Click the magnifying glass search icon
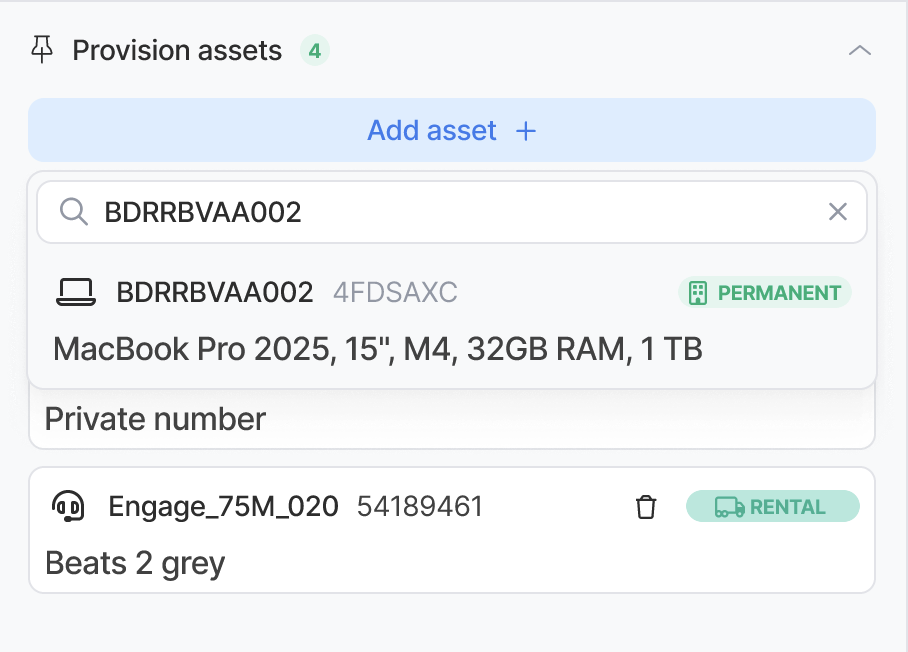This screenshot has width=908, height=652. 73,212
